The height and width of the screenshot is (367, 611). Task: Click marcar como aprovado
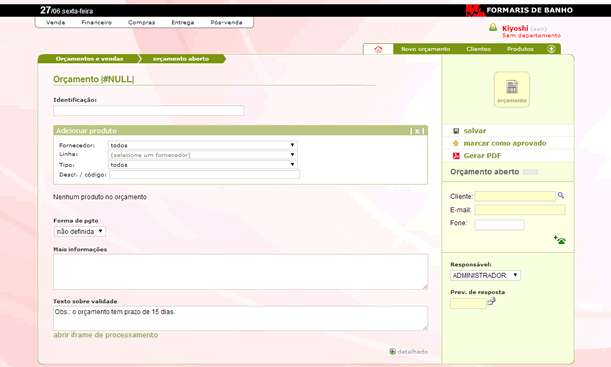tap(505, 143)
